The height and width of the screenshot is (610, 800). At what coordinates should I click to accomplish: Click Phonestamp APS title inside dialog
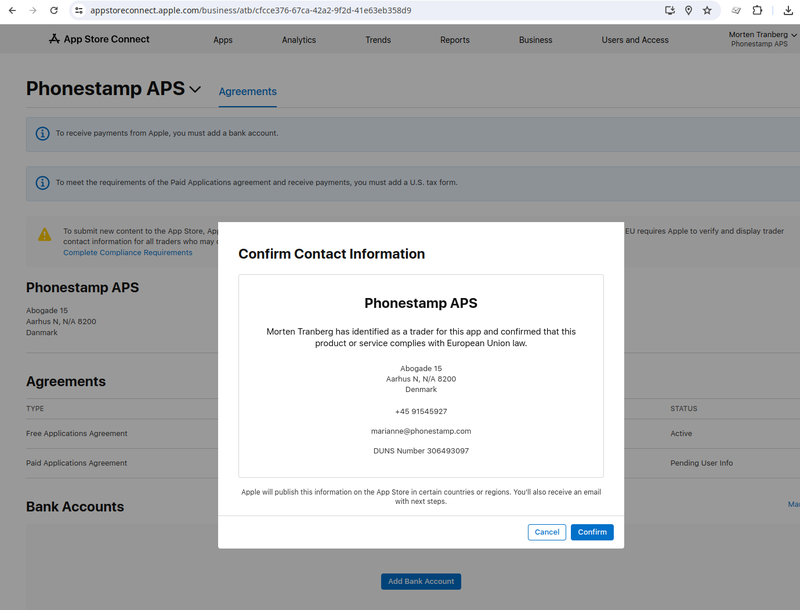421,303
